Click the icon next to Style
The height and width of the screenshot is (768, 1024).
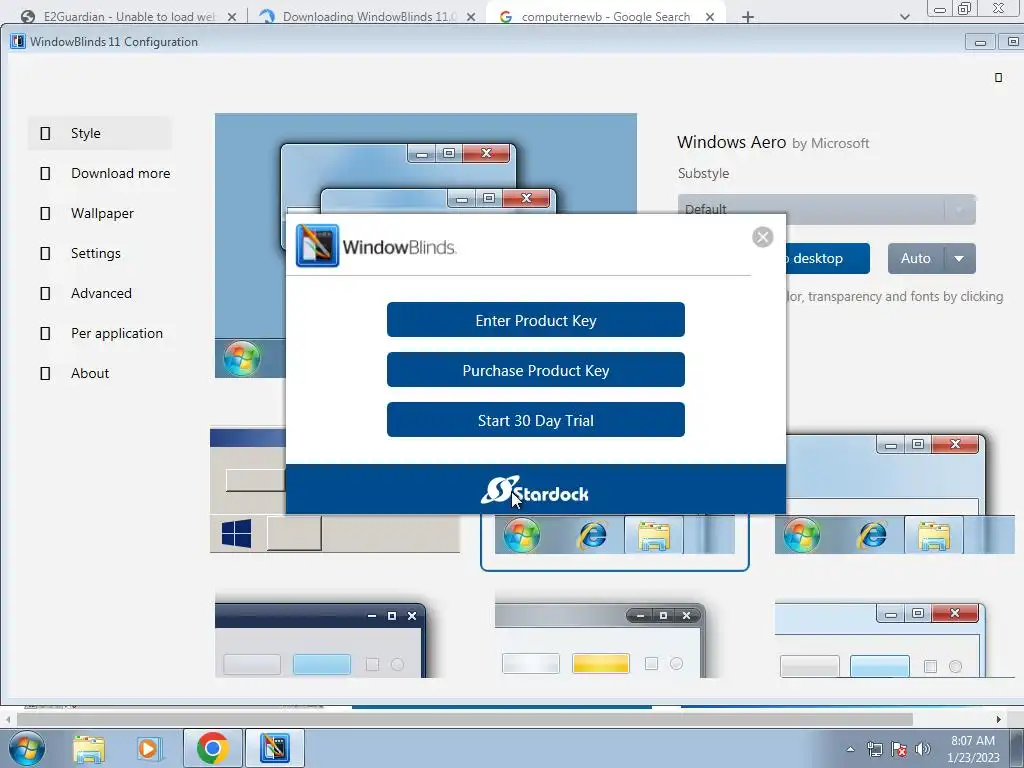45,133
